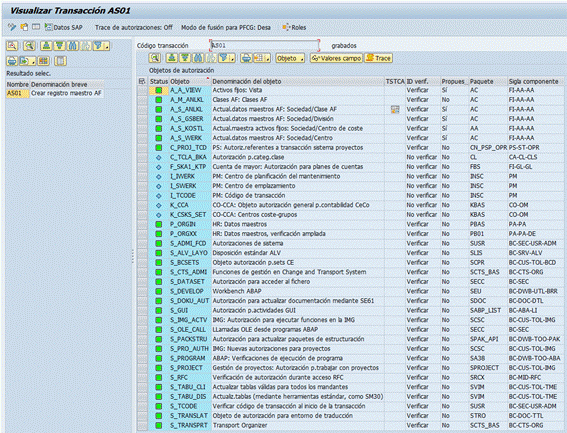Click the Display/Change toggle icon in top toolbar
The width and height of the screenshot is (567, 433).
(x=12, y=27)
